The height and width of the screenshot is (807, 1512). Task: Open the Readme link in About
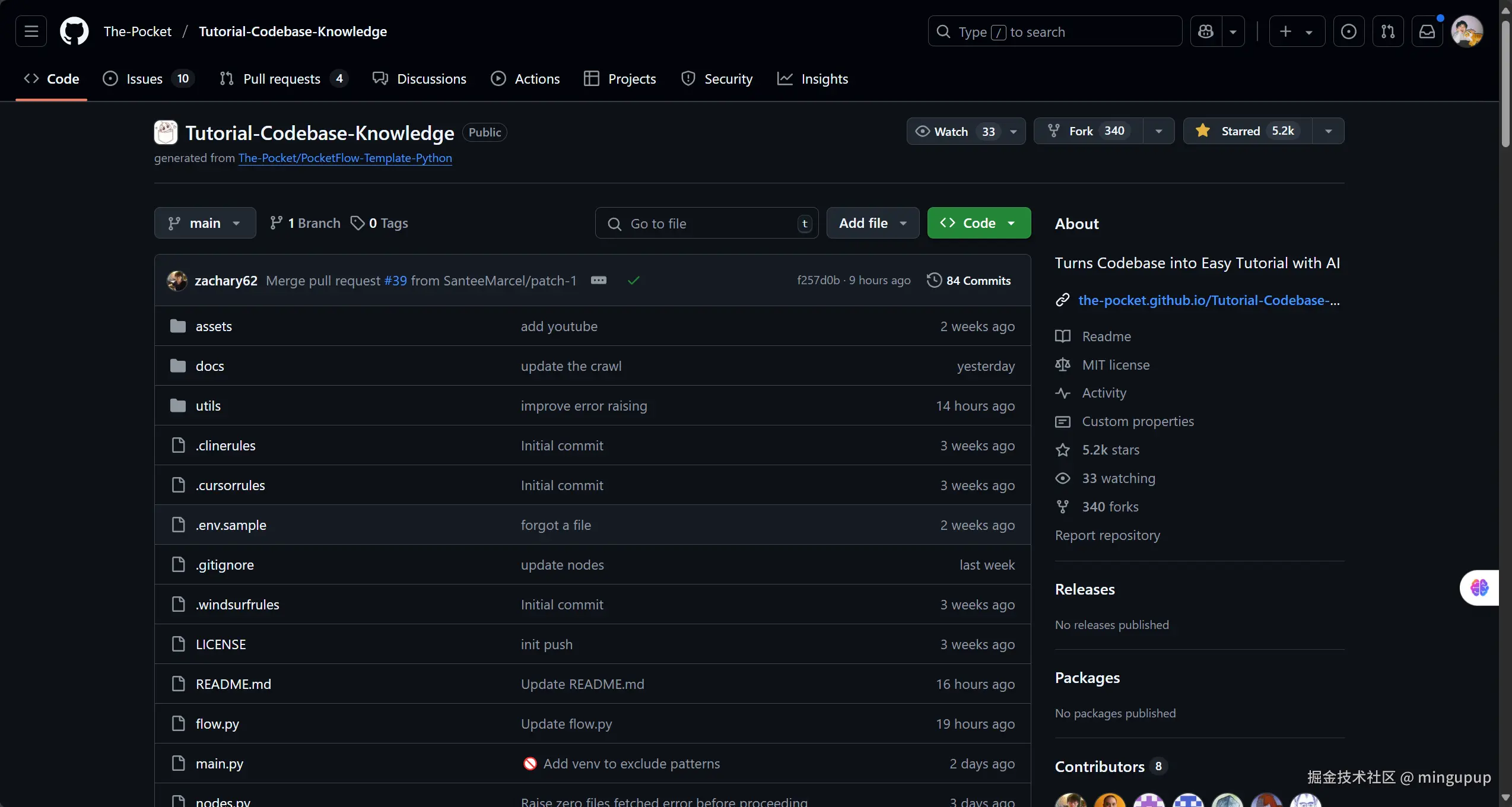pos(1107,336)
